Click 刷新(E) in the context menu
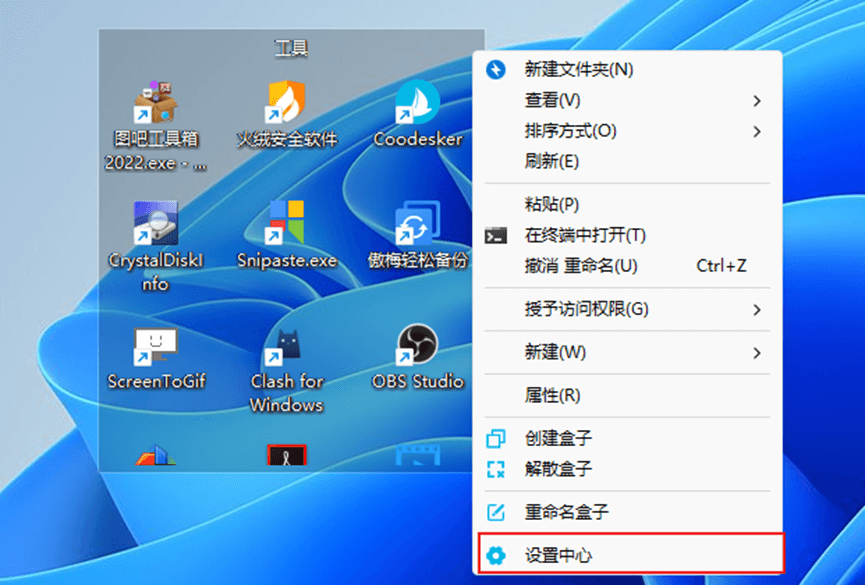865x585 pixels. click(552, 161)
